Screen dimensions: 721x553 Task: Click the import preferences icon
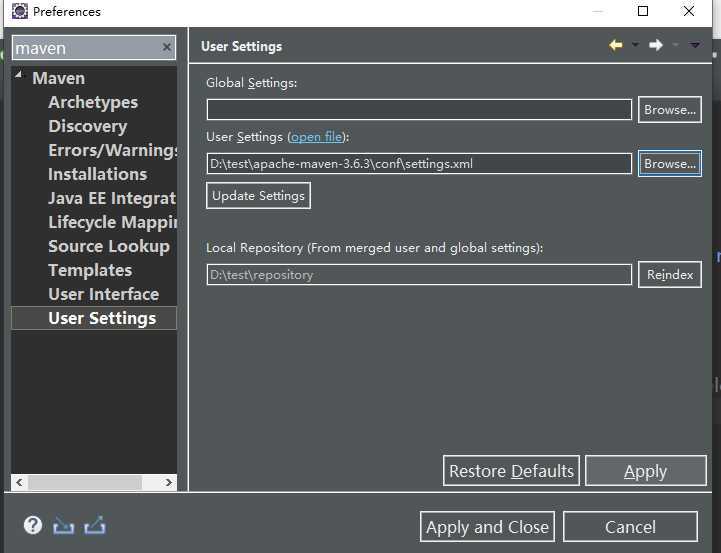click(63, 525)
